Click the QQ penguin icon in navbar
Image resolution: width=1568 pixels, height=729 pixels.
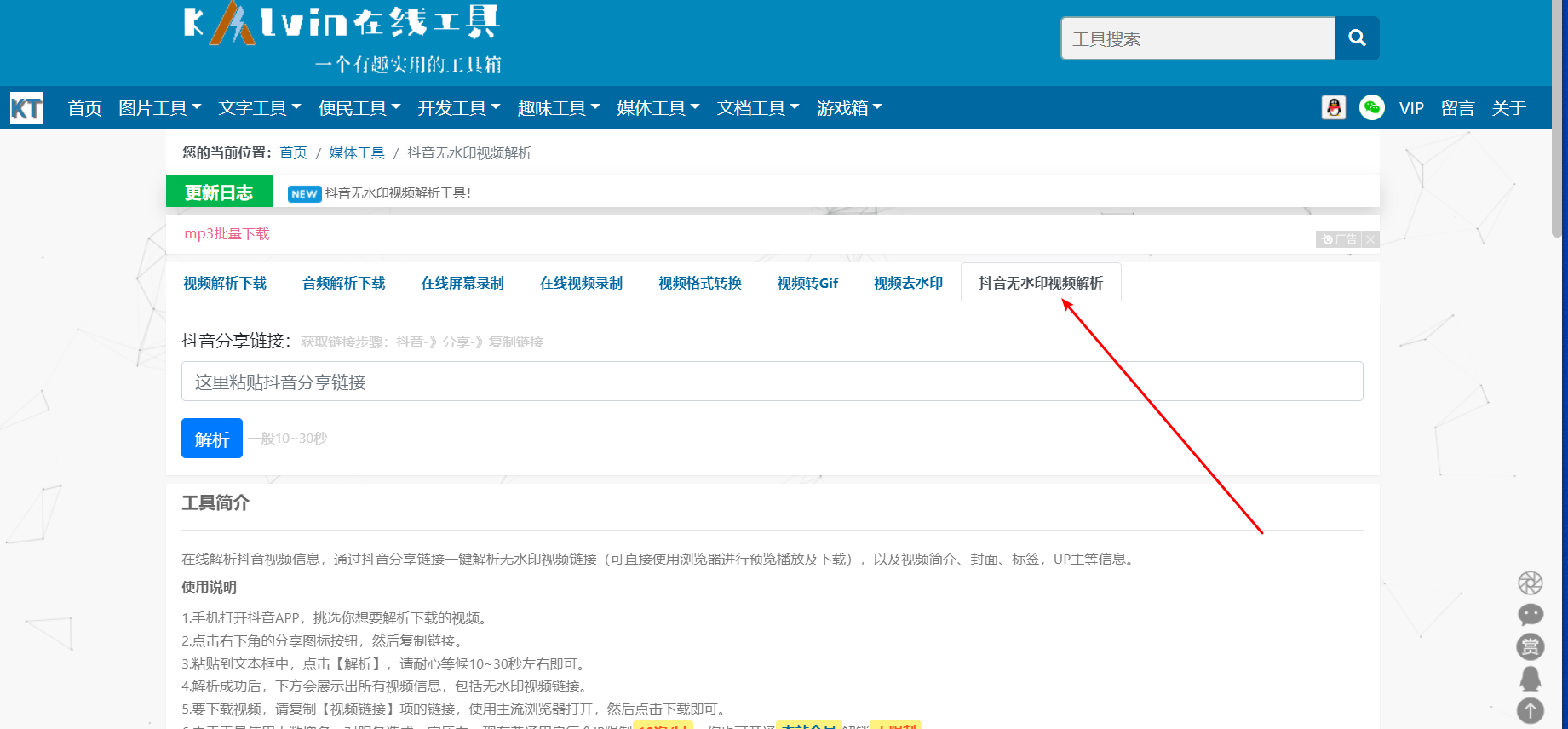tap(1334, 107)
